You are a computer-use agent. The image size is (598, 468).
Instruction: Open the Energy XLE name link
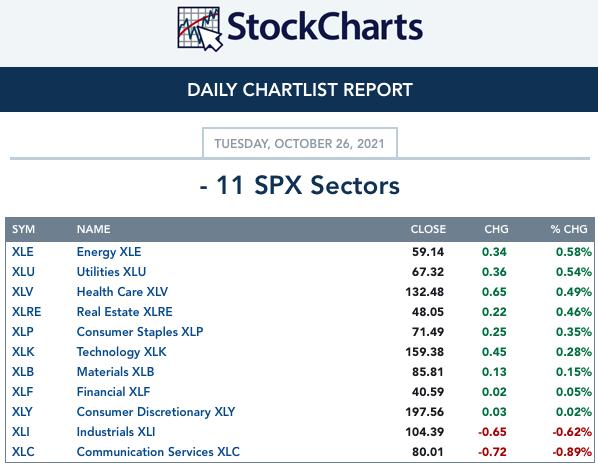tap(109, 252)
